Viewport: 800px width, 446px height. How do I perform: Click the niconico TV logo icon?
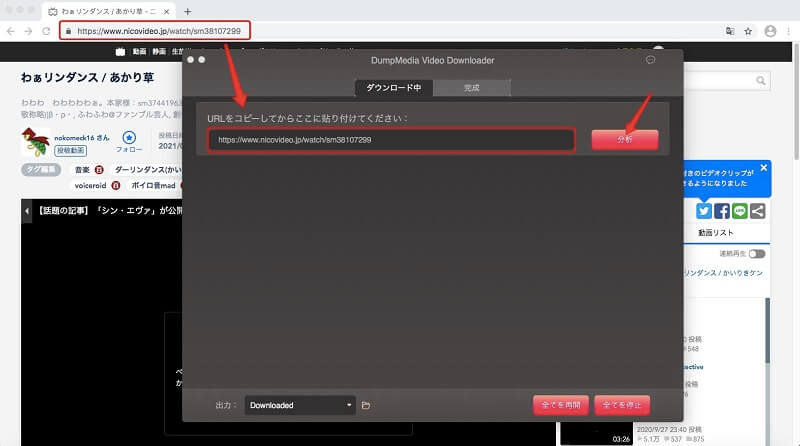point(120,52)
